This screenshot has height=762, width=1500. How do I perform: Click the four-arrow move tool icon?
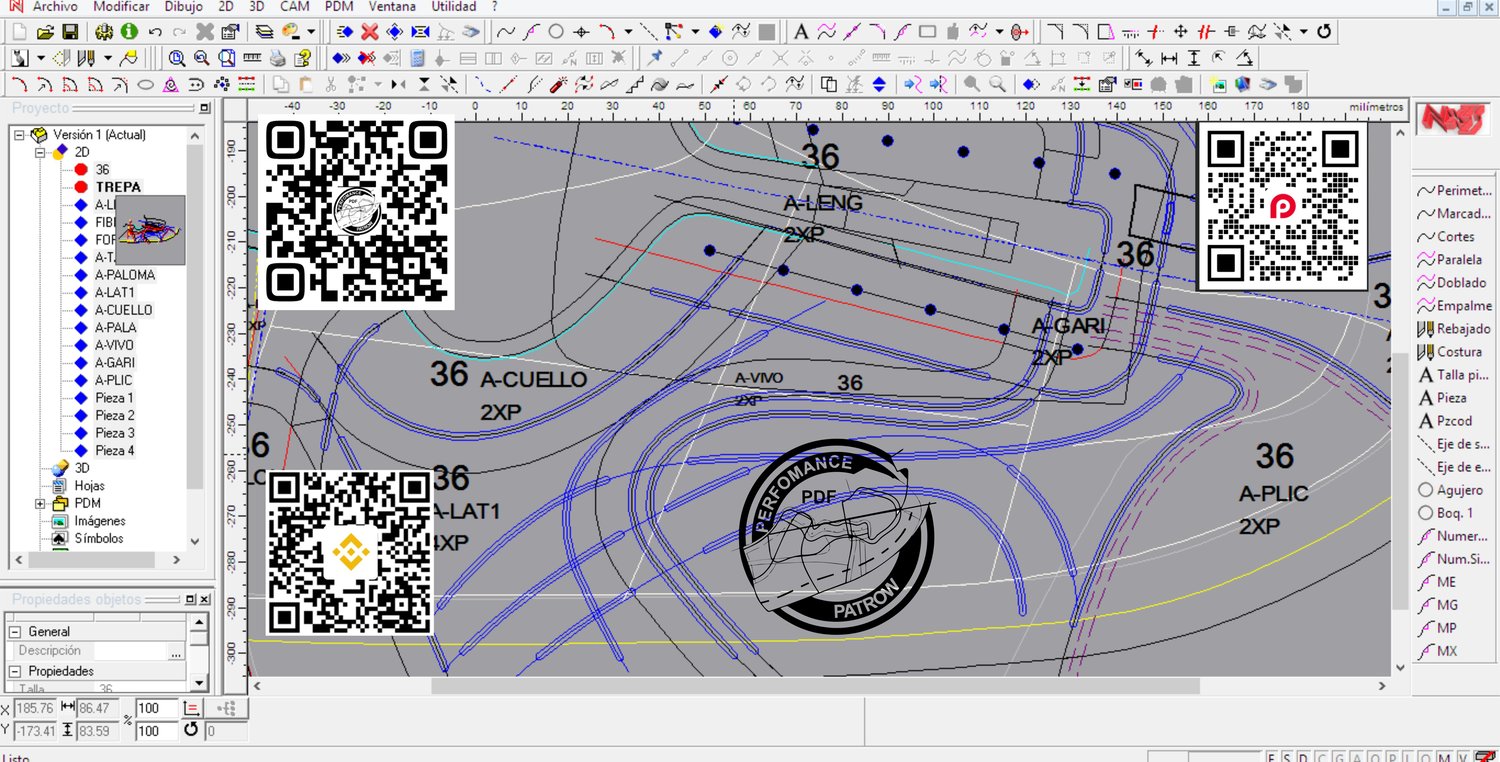click(x=1180, y=32)
